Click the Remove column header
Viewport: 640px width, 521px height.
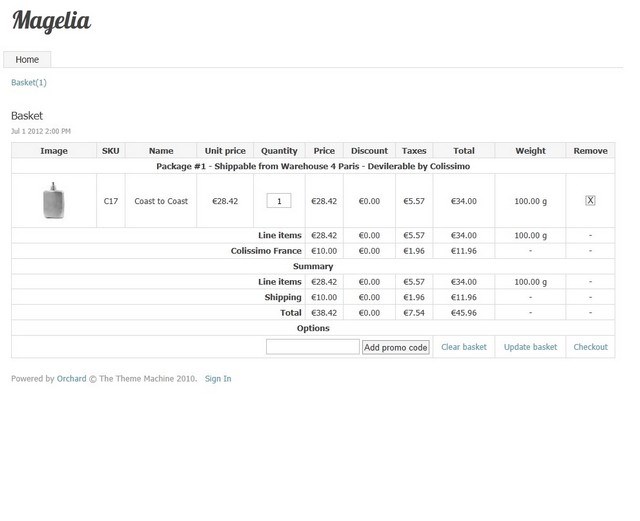pos(590,151)
